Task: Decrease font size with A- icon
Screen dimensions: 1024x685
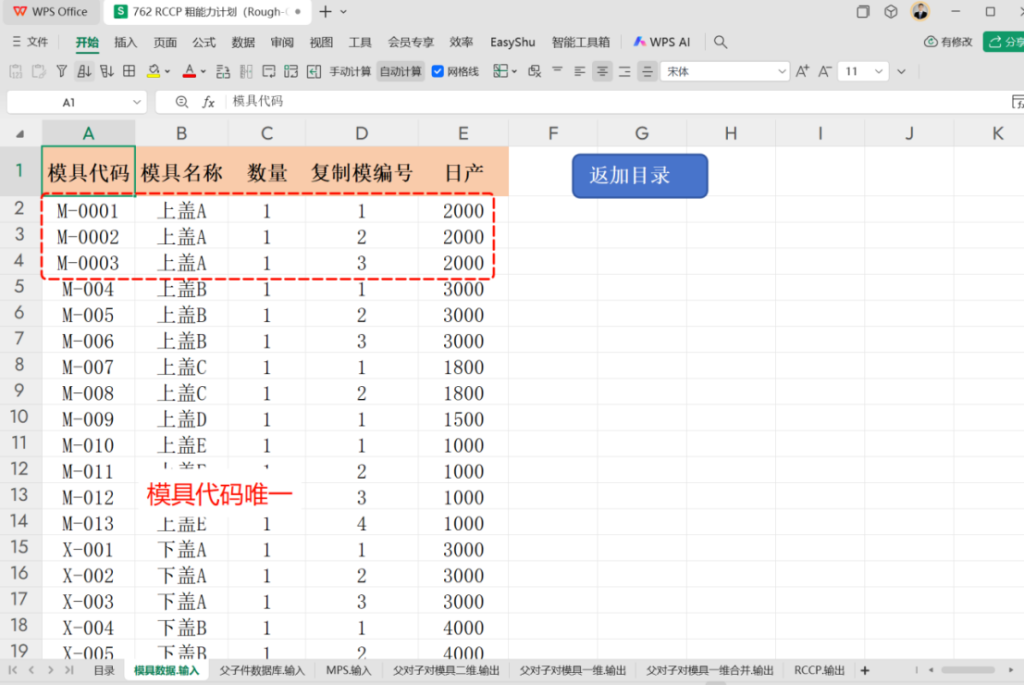Action: 825,71
